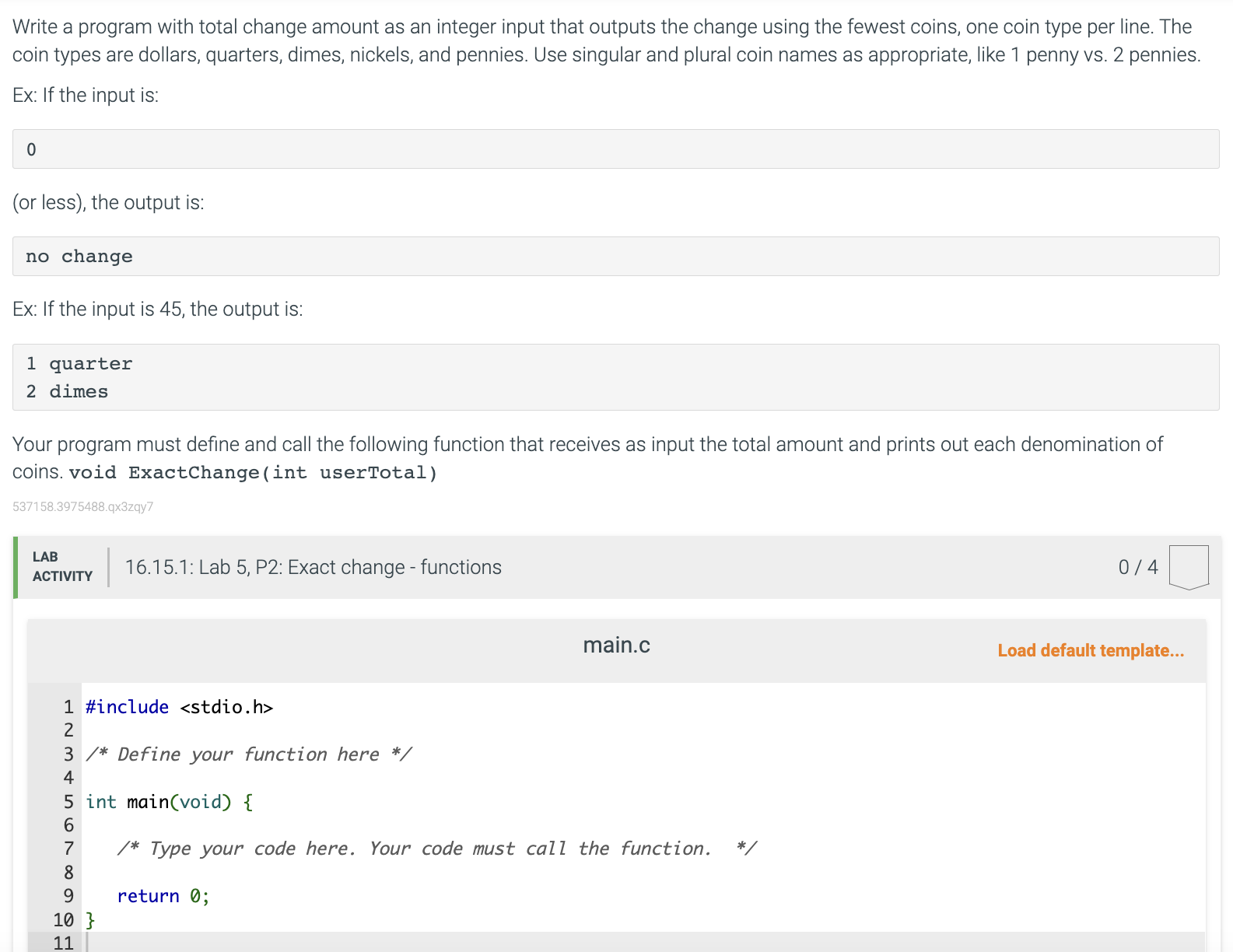The image size is (1233, 952).
Task: Click the "Lab 5, P2: Exact change" title
Action: [313, 567]
